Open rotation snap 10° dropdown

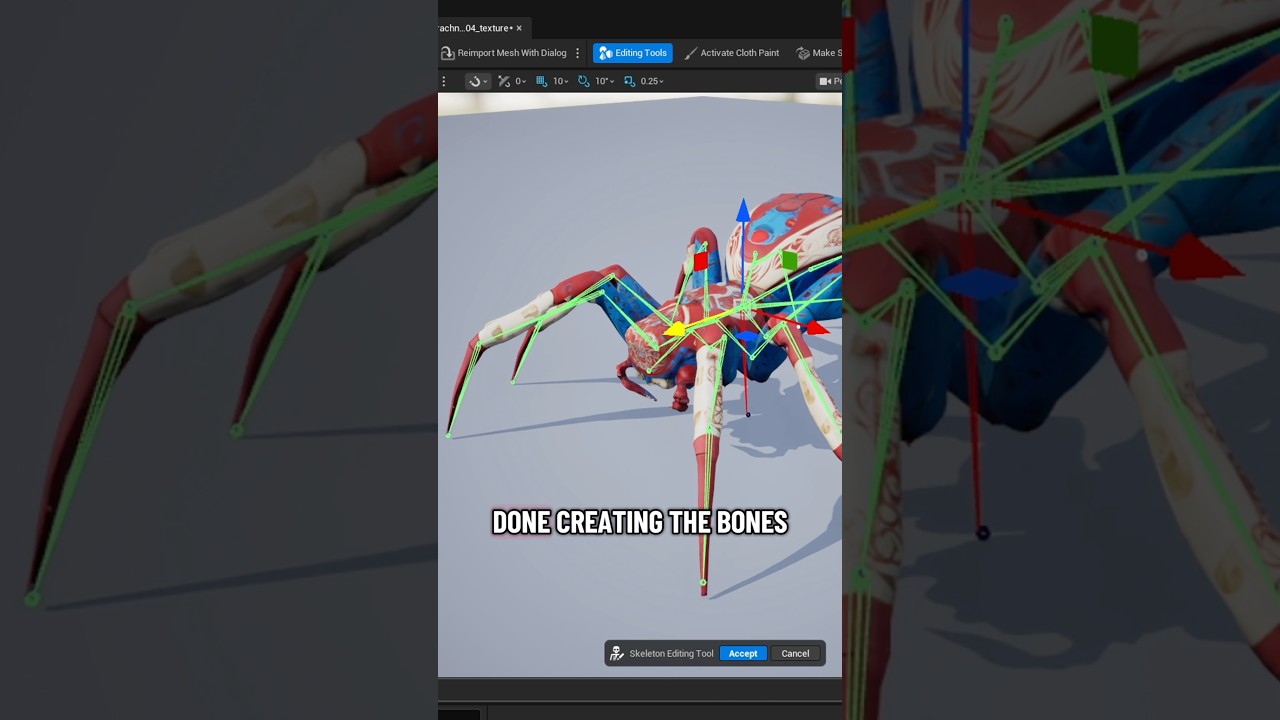coord(604,81)
